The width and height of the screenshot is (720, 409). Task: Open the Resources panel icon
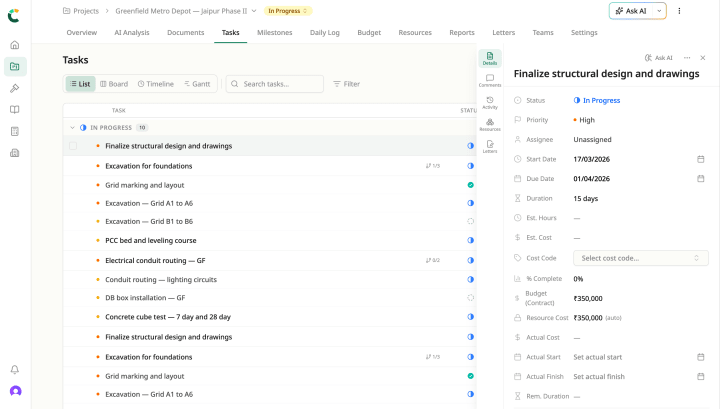(489, 124)
